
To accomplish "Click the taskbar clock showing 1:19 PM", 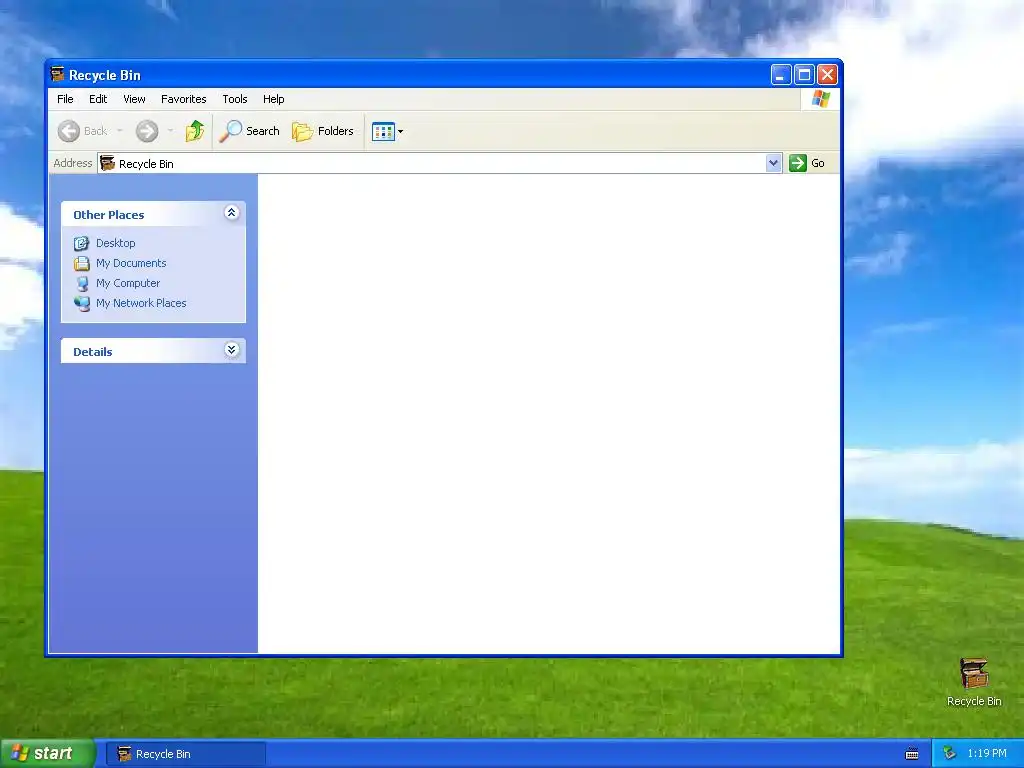I will pos(987,754).
